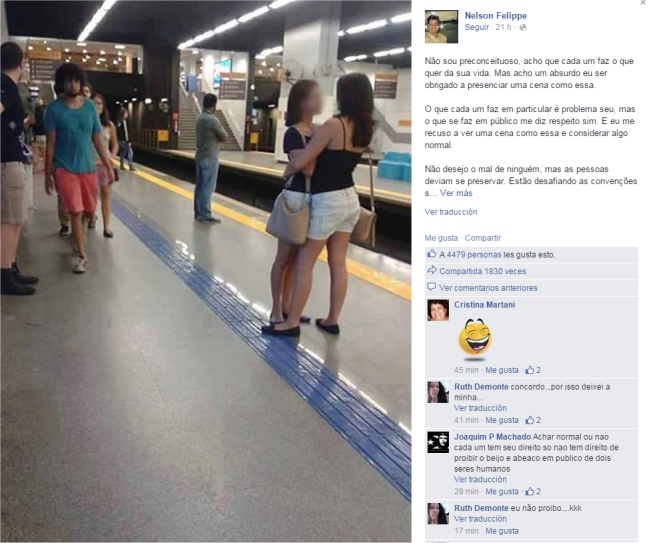649x543 pixels.
Task: Click the laughing emoji sticker
Action: (475, 337)
